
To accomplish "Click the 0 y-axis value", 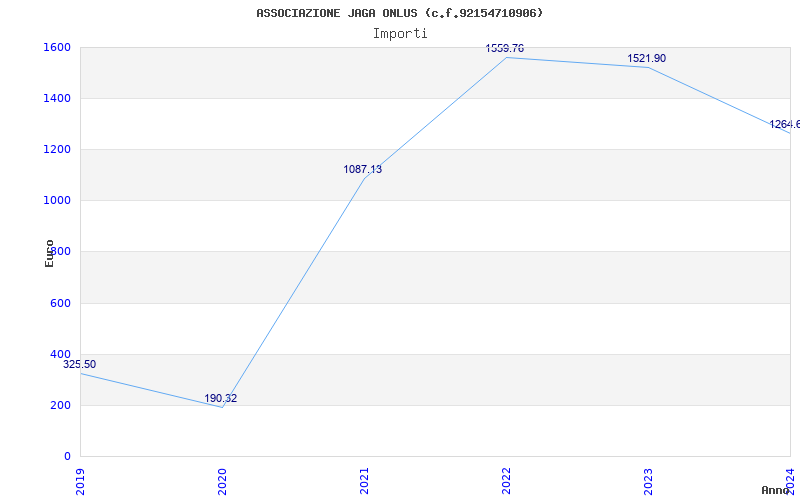I will tap(67, 457).
